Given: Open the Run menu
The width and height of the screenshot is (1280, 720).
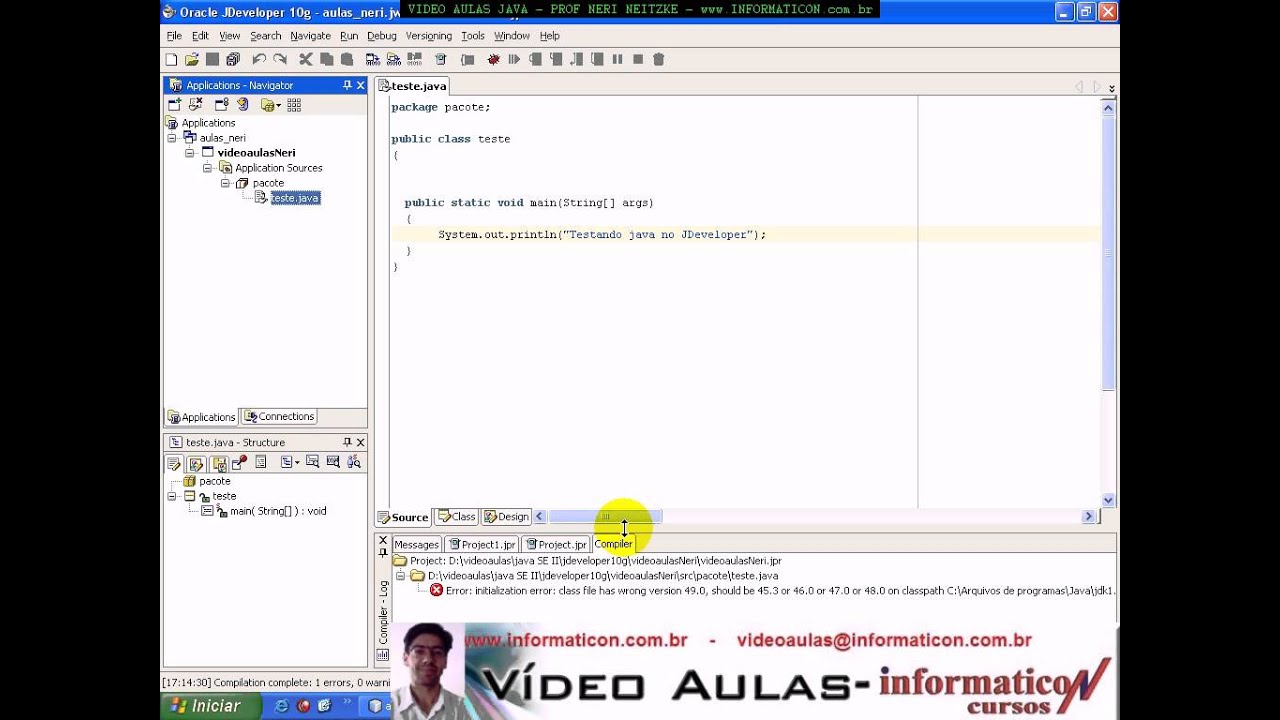Looking at the screenshot, I should tap(349, 36).
